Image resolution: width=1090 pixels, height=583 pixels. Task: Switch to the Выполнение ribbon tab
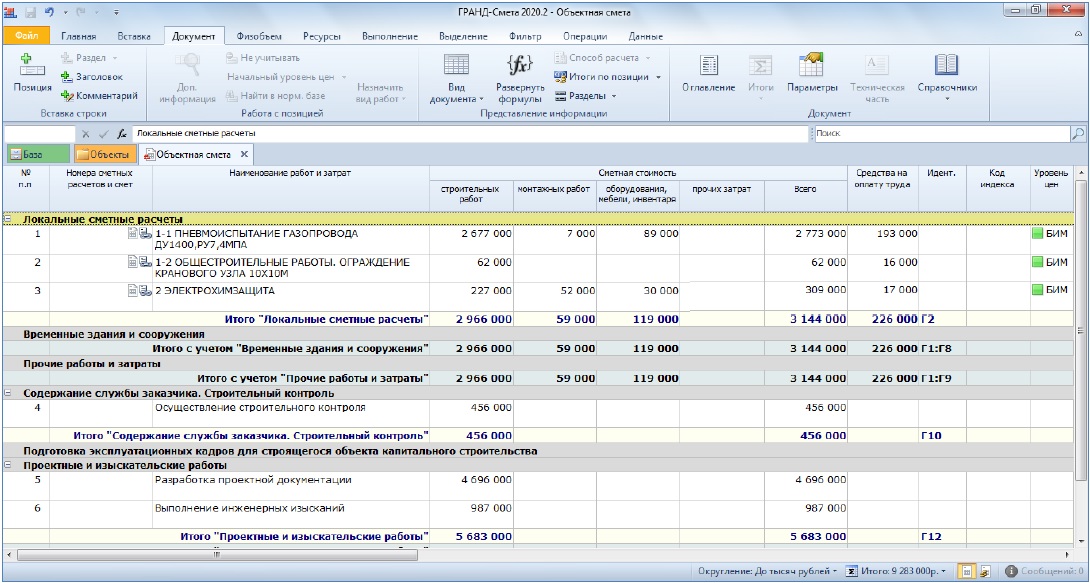[x=390, y=36]
